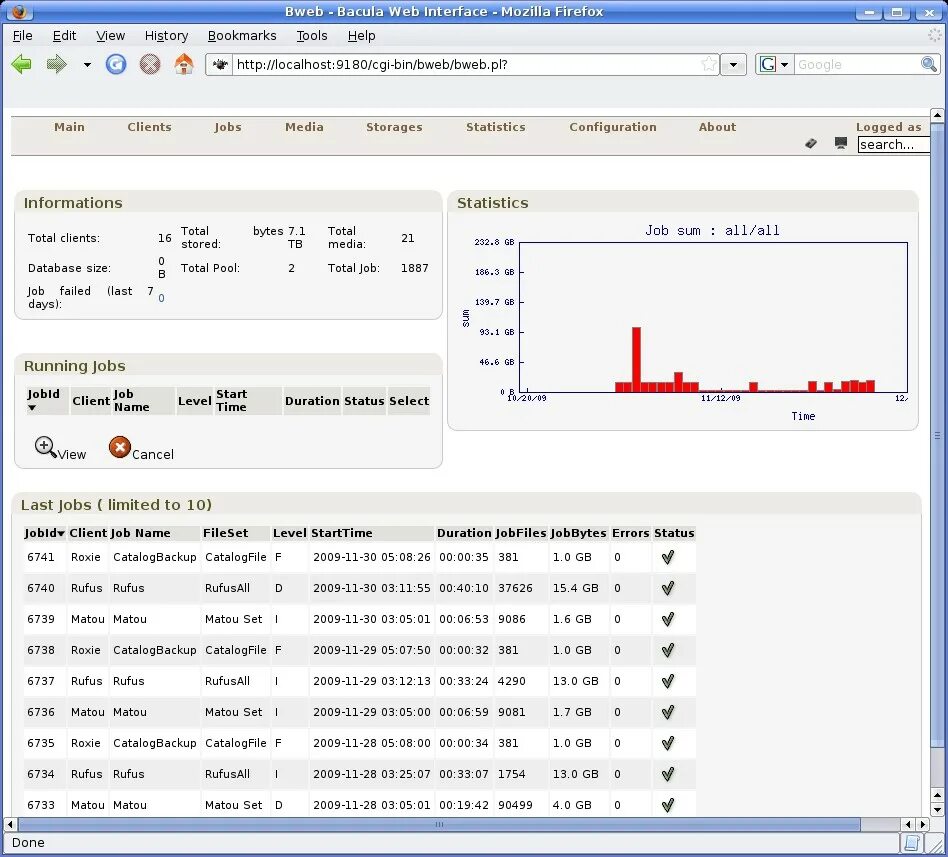Click the Google search magnifier icon
Screen dimensions: 948x857
tap(929, 64)
